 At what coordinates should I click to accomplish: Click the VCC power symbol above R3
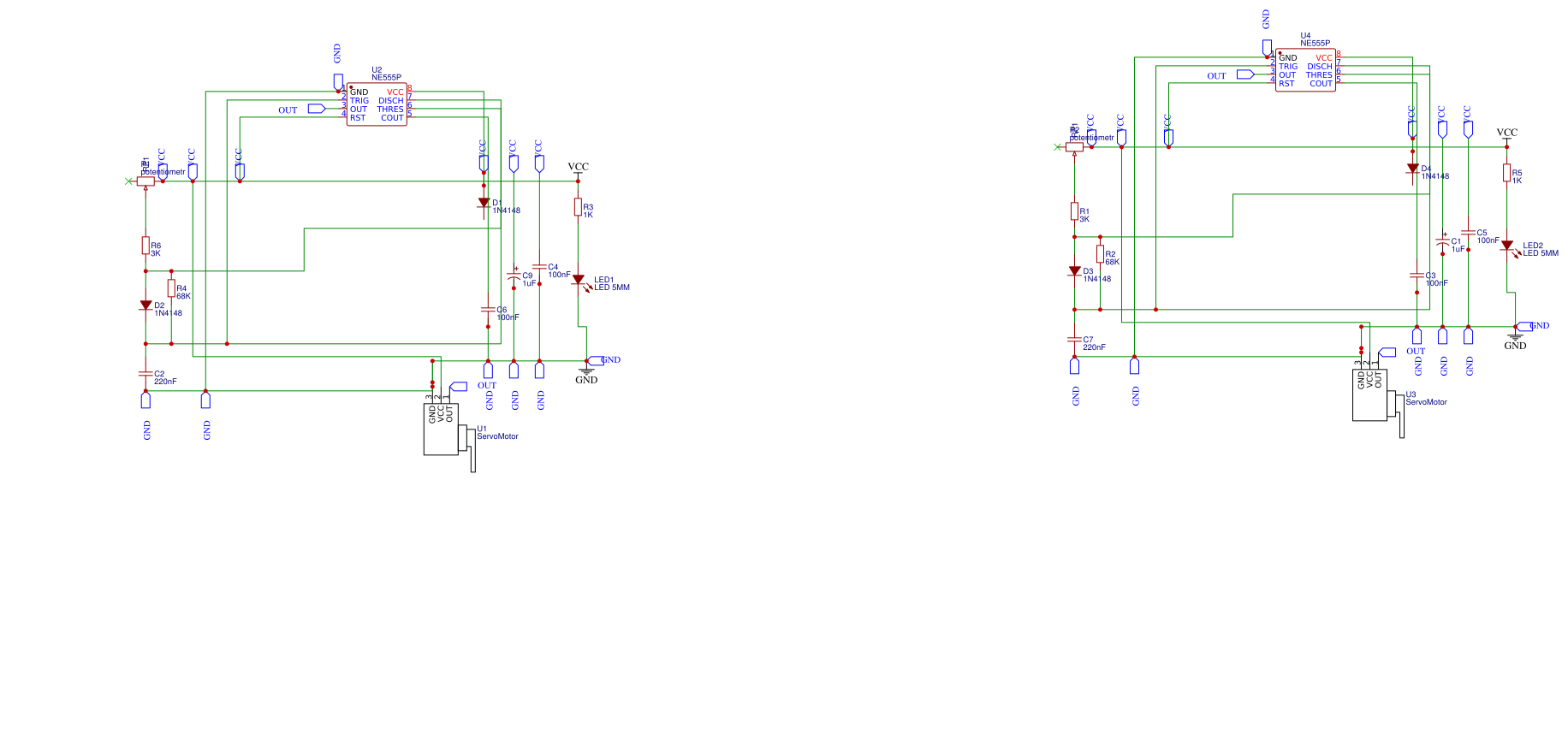(x=578, y=173)
